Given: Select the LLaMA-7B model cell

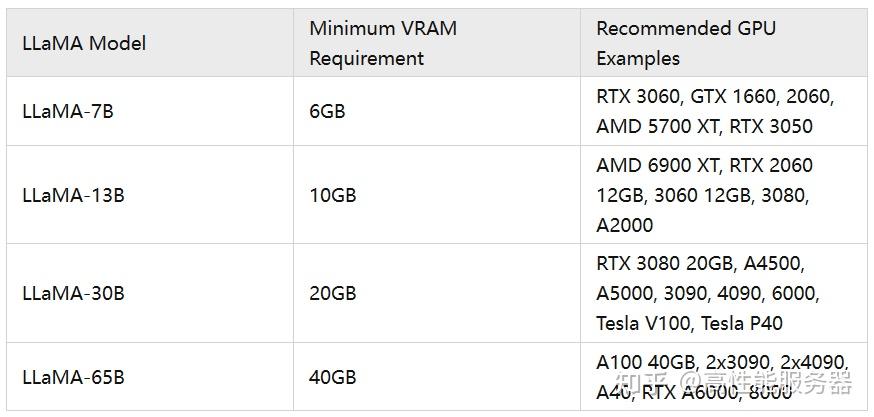Looking at the screenshot, I should (68, 111).
